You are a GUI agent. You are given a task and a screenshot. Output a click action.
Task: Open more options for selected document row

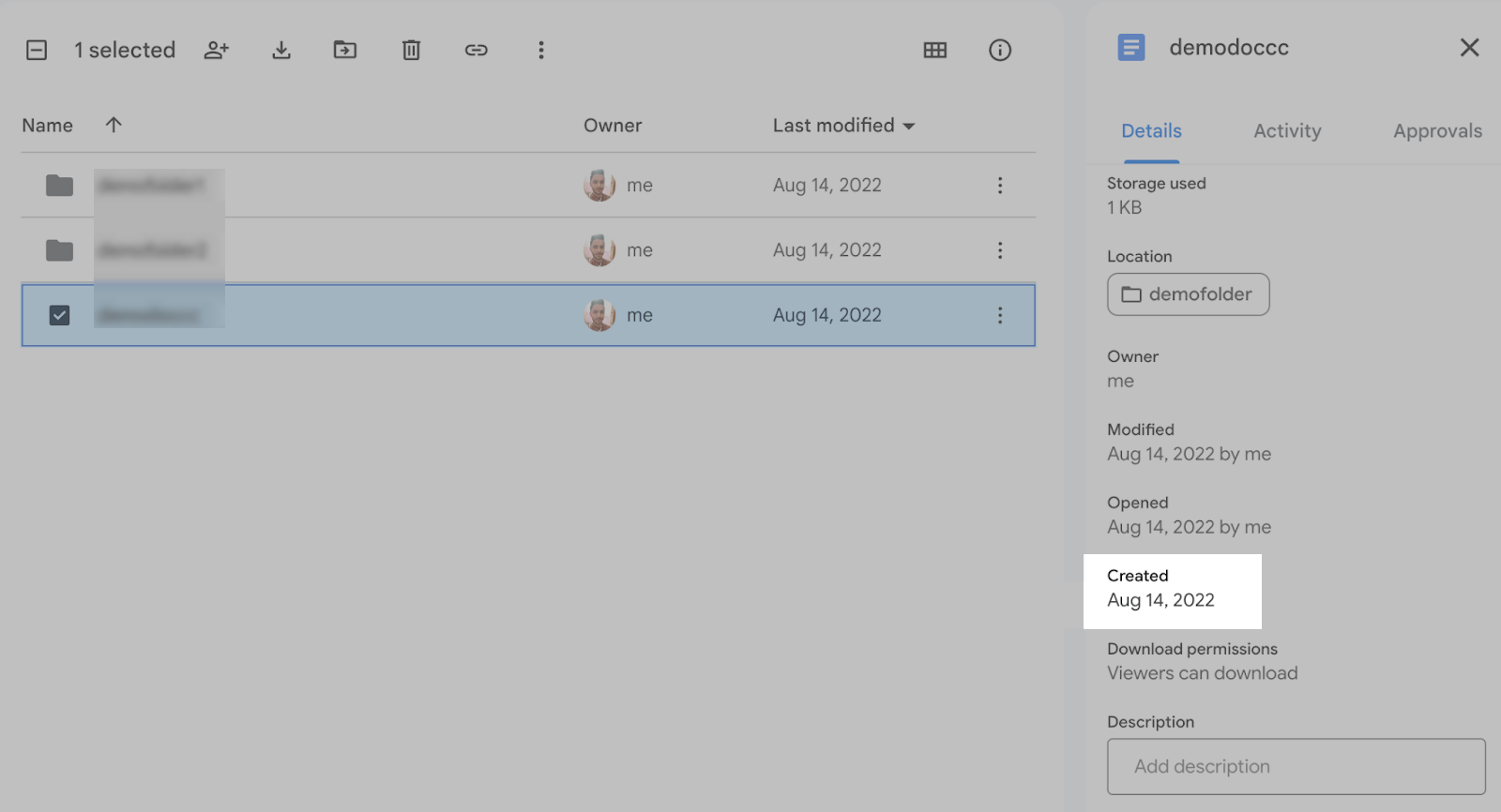pyautogui.click(x=1000, y=315)
